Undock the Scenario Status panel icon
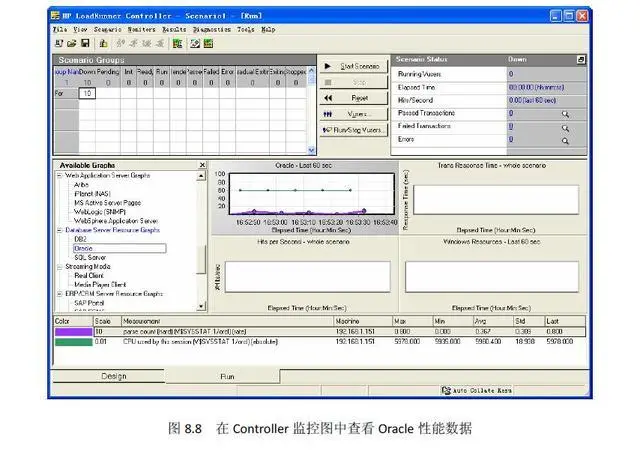 tap(581, 60)
